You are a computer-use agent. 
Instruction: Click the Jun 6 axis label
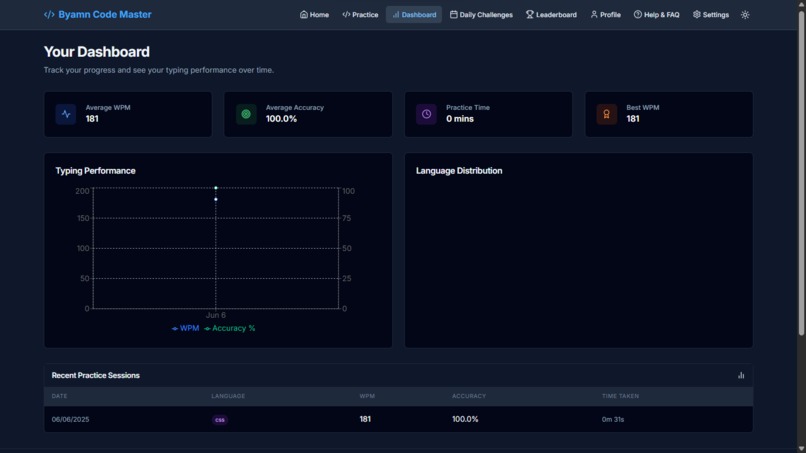pos(216,315)
